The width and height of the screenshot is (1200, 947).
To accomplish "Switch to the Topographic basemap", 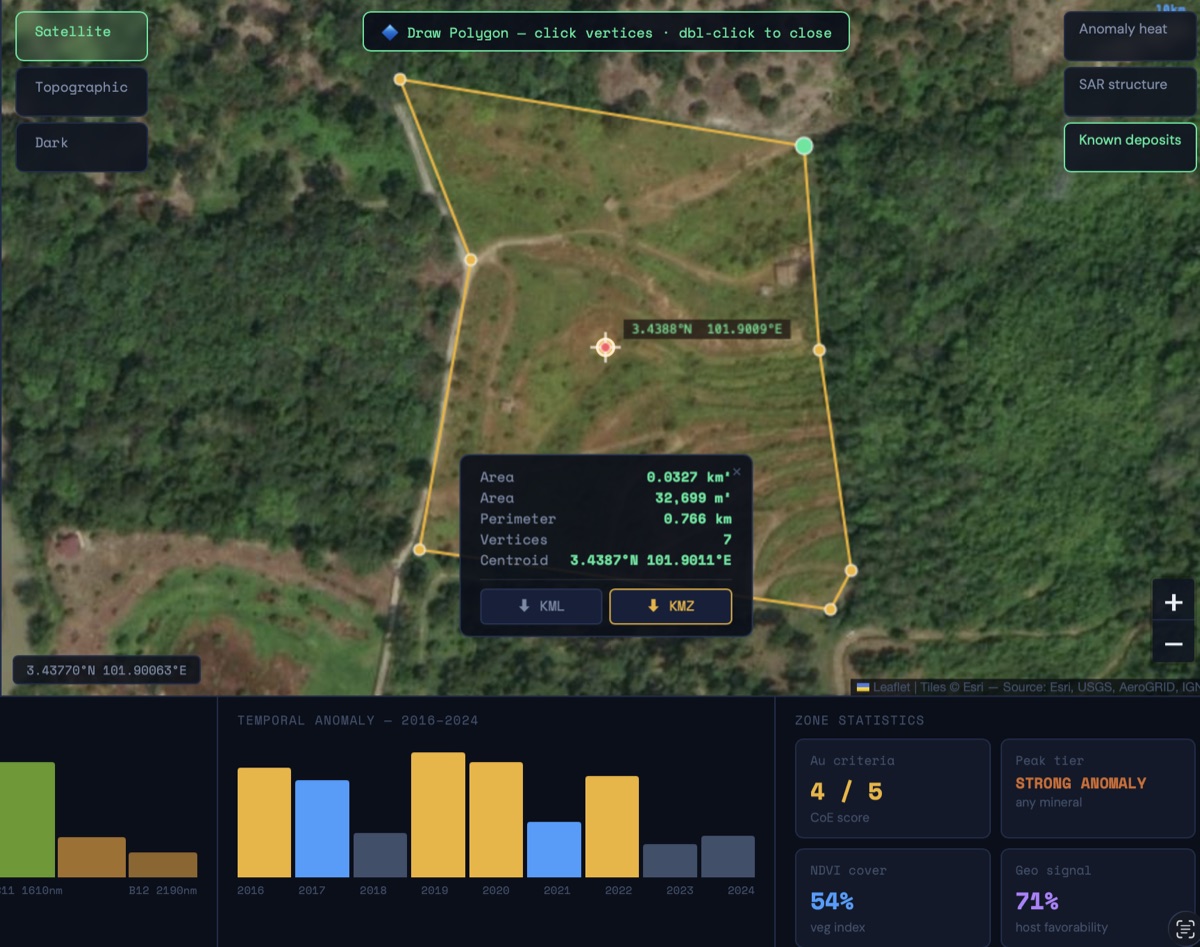I will coord(81,91).
